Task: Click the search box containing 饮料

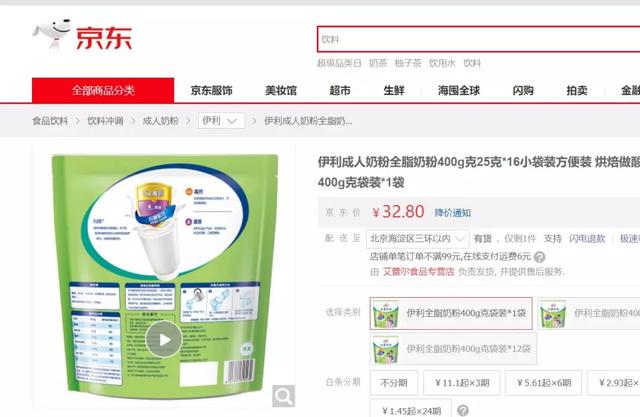Action: coord(478,39)
